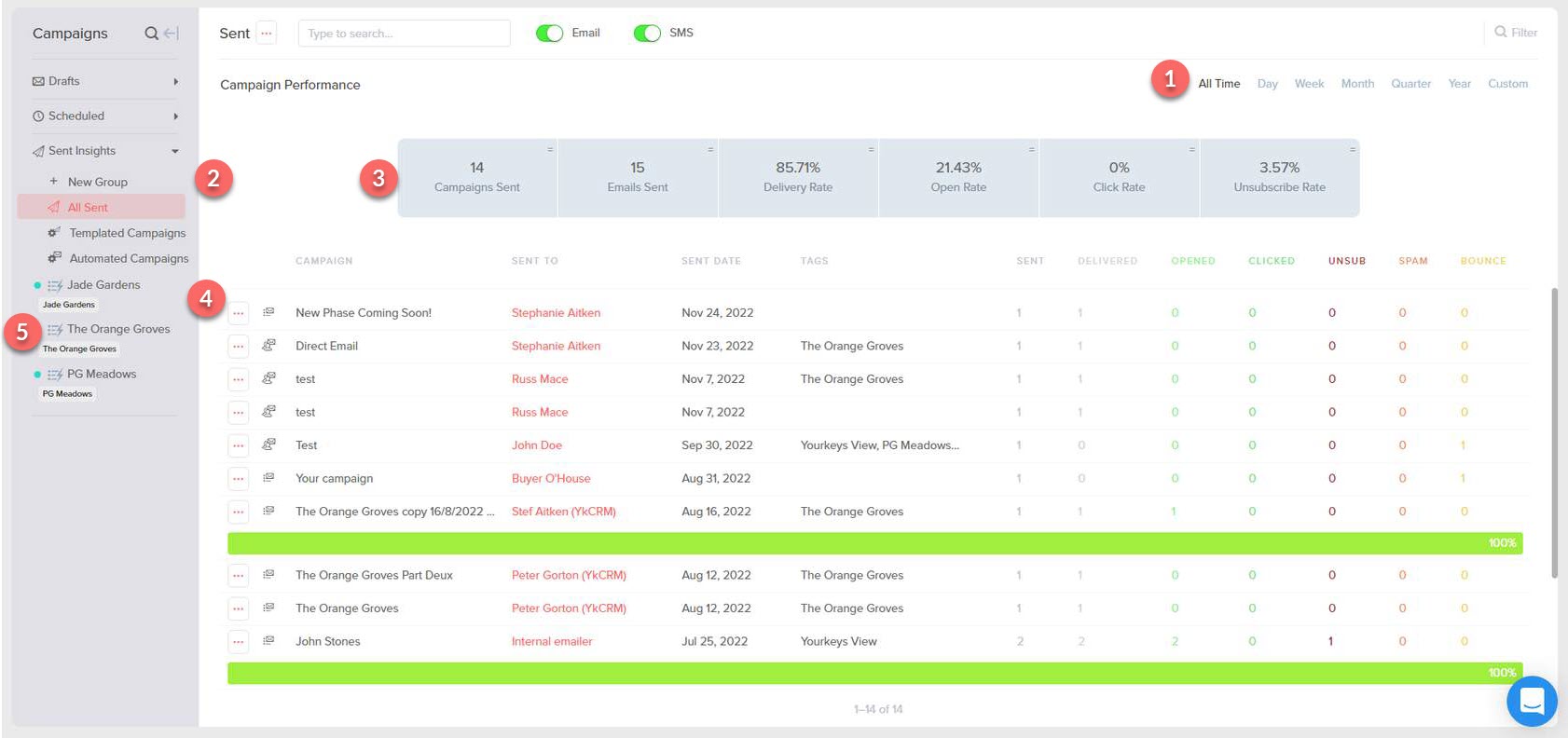Click the green progress bar under The Orange Groves copy
Image resolution: width=1568 pixels, height=738 pixels.
(875, 543)
